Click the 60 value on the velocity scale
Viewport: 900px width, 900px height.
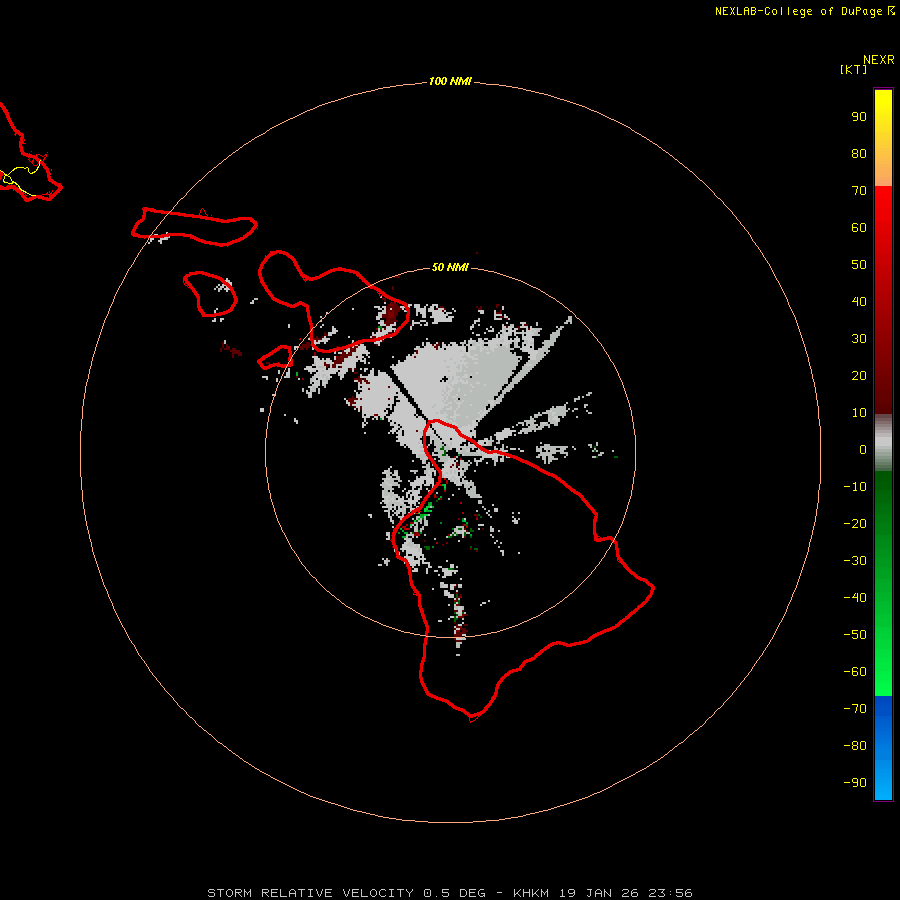click(x=859, y=228)
